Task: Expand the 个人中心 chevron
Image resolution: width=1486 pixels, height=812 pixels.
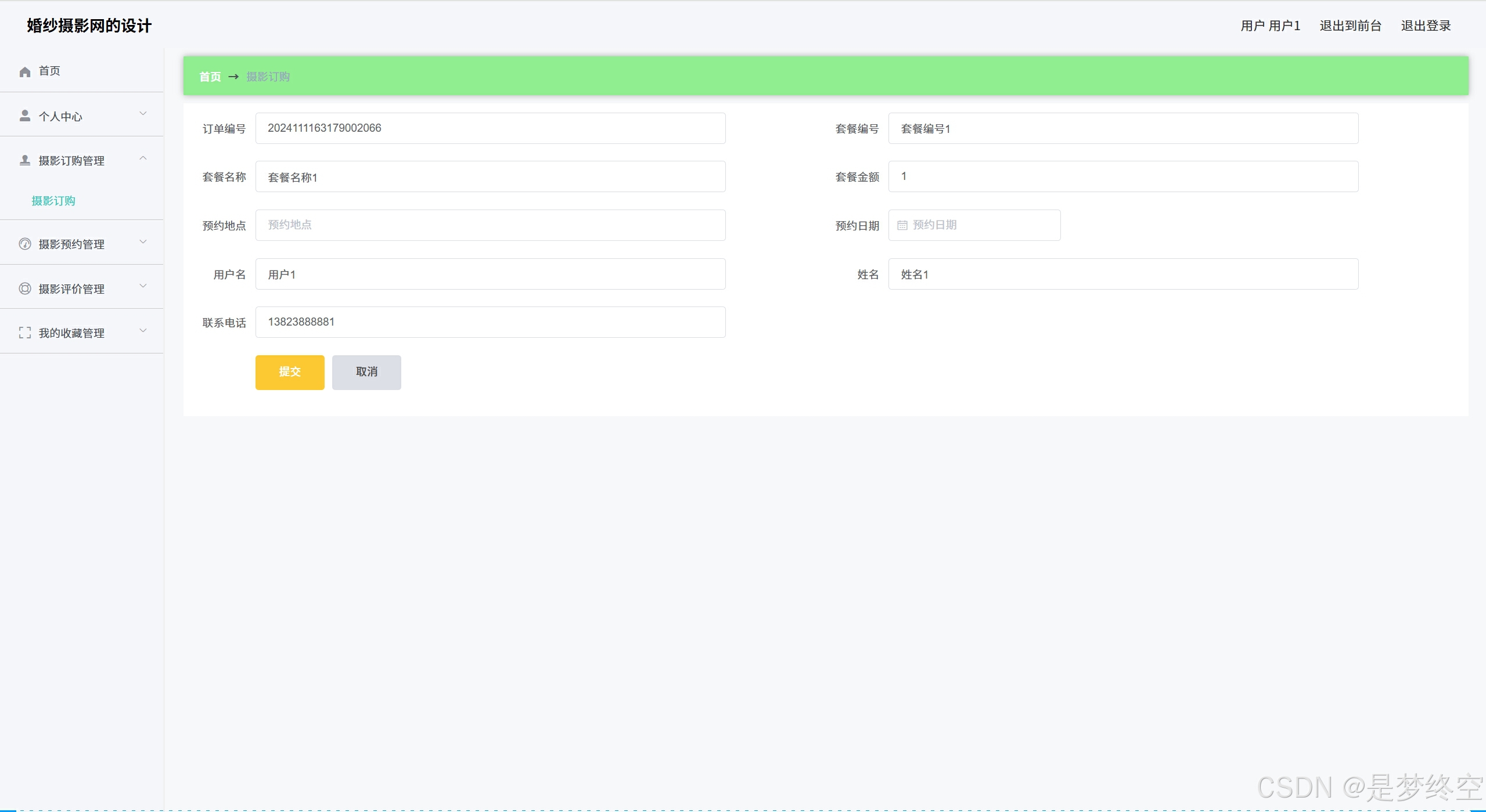Action: tap(143, 114)
